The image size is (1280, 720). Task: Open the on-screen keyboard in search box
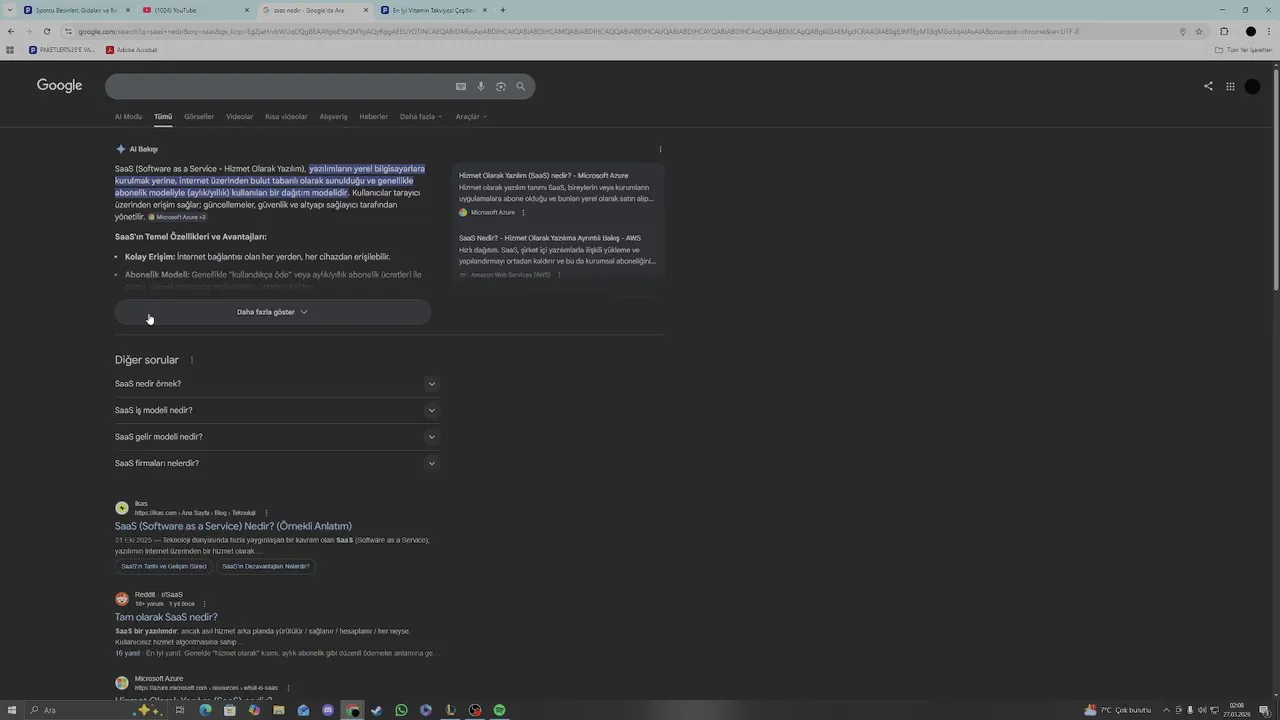coord(461,87)
